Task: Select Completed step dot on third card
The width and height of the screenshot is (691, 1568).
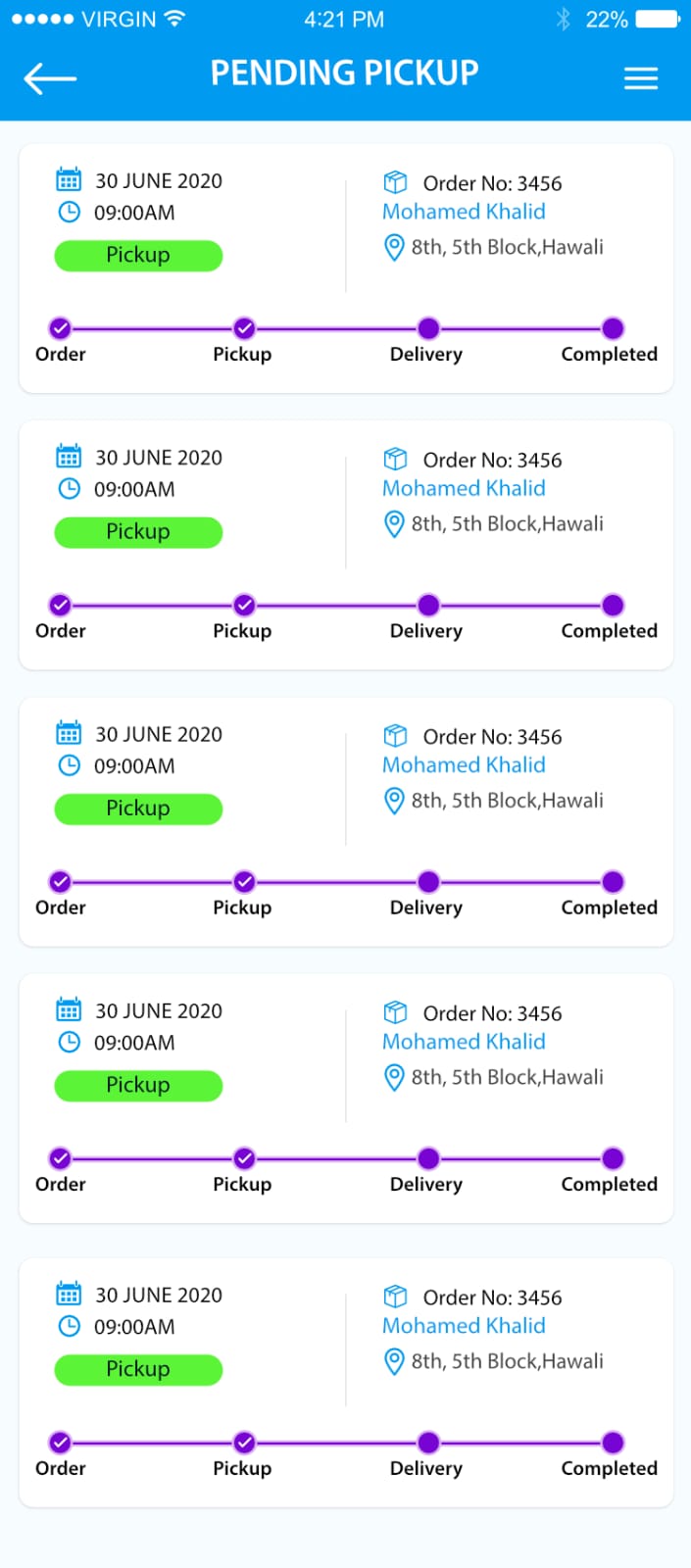Action: [613, 882]
